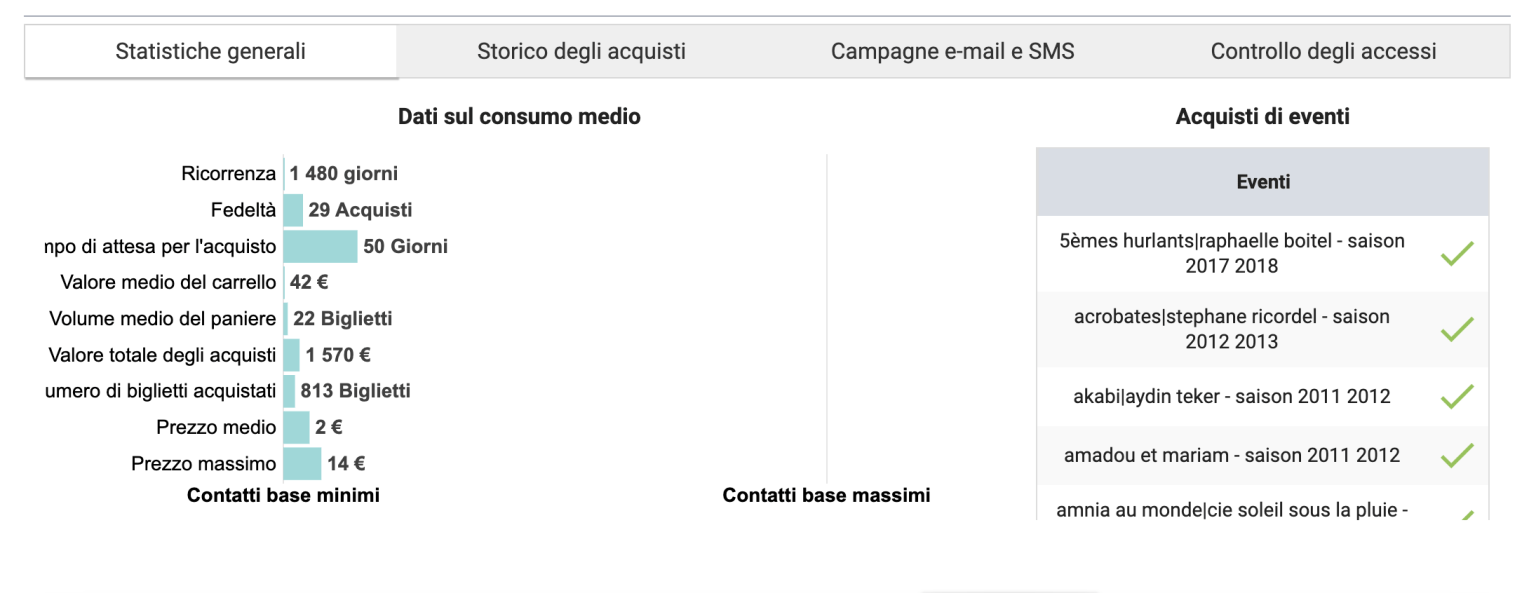Screen dimensions: 1536x593
Task: Click the 50 Giorni waiting time bar
Action: click(x=320, y=246)
